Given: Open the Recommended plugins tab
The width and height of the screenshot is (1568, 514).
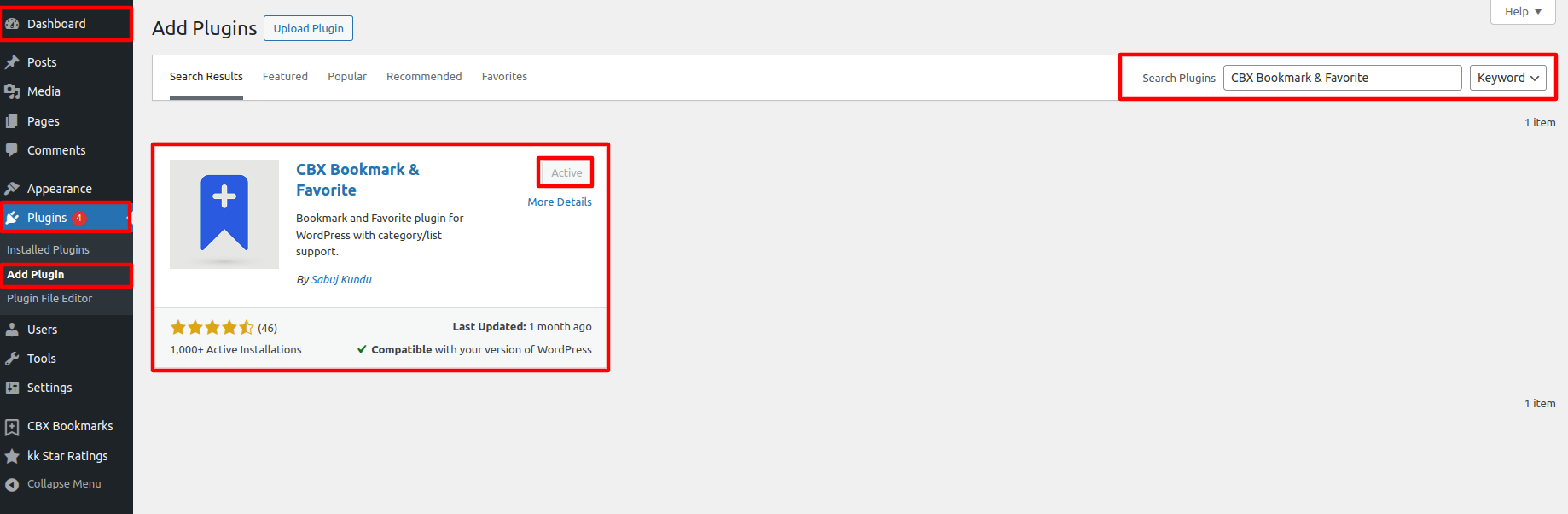Looking at the screenshot, I should tap(424, 77).
